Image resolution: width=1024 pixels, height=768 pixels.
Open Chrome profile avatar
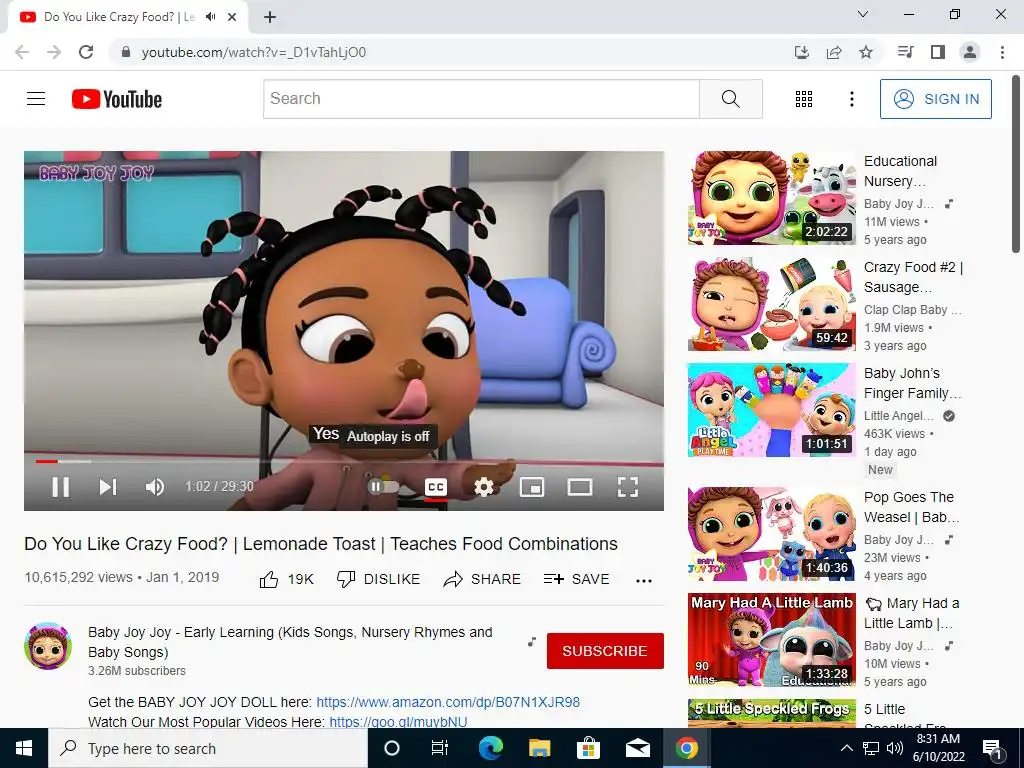tap(970, 52)
